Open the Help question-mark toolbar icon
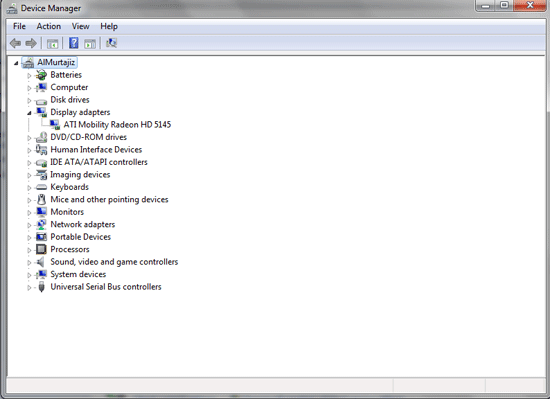Image resolution: width=550 pixels, height=399 pixels. (x=74, y=43)
